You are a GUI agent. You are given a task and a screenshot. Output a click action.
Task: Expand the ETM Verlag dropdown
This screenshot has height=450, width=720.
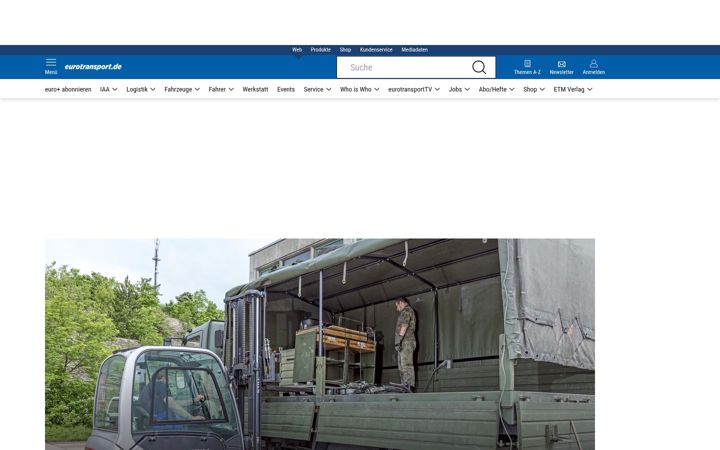pyautogui.click(x=573, y=90)
